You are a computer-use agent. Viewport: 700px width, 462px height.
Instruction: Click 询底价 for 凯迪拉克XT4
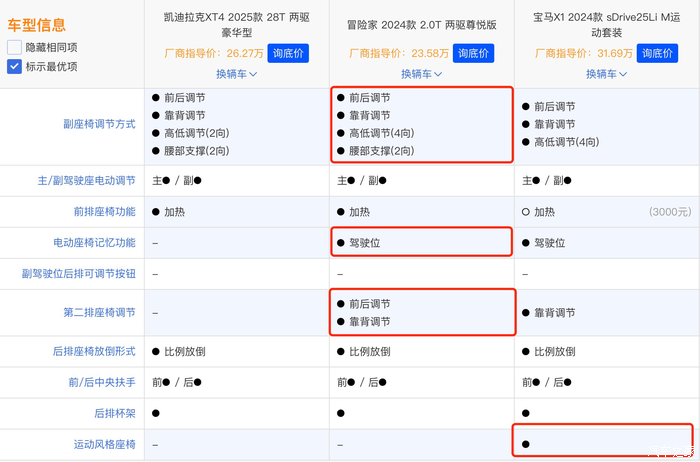[x=288, y=53]
